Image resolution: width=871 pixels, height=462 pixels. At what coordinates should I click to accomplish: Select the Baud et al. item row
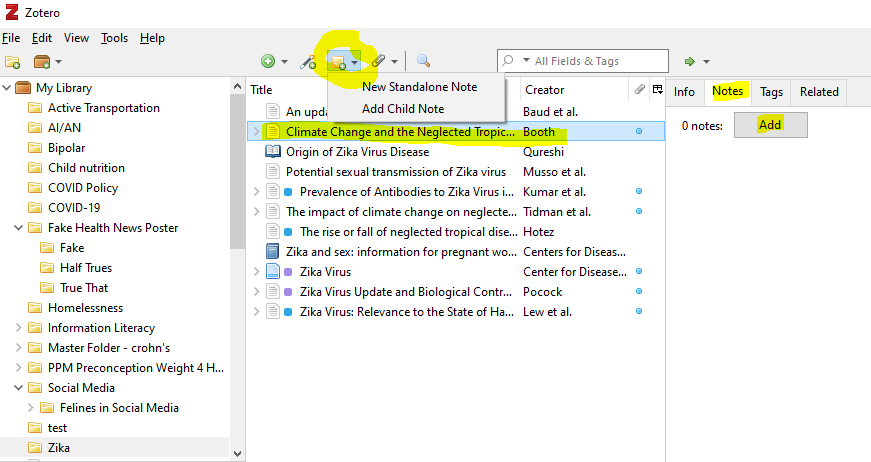coord(455,112)
